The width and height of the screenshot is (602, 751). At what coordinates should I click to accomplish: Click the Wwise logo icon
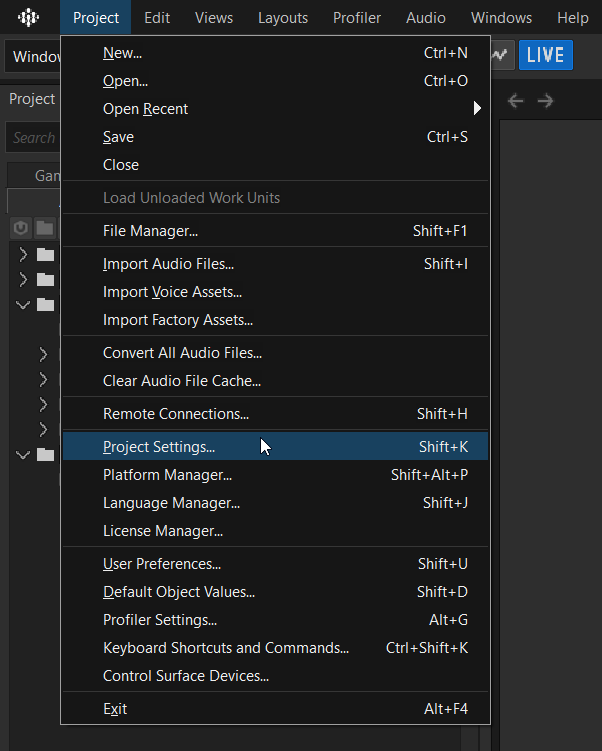30,18
